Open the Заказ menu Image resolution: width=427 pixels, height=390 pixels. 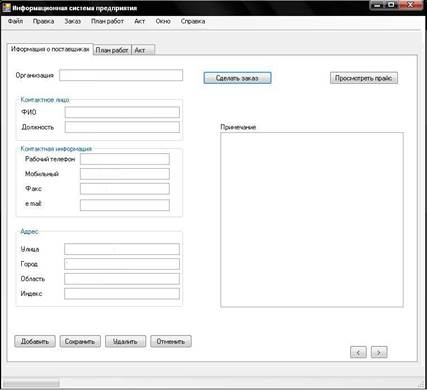tap(73, 21)
